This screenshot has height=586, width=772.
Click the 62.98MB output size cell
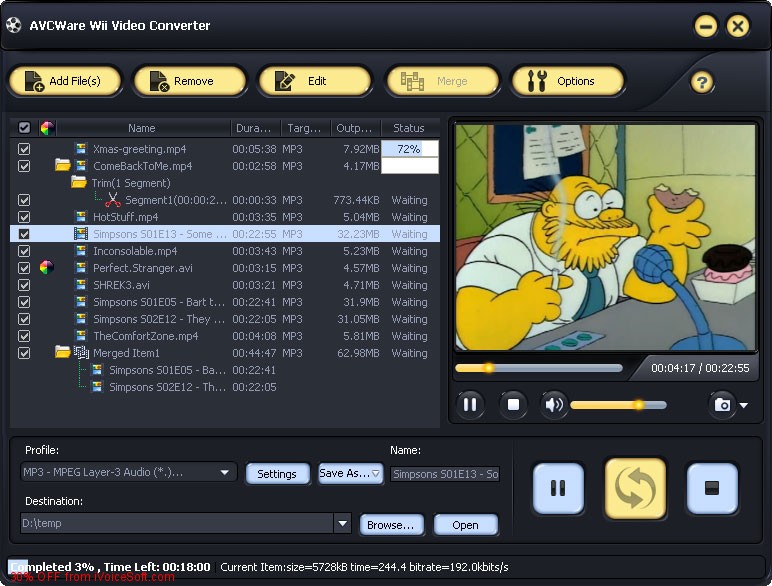[358, 353]
